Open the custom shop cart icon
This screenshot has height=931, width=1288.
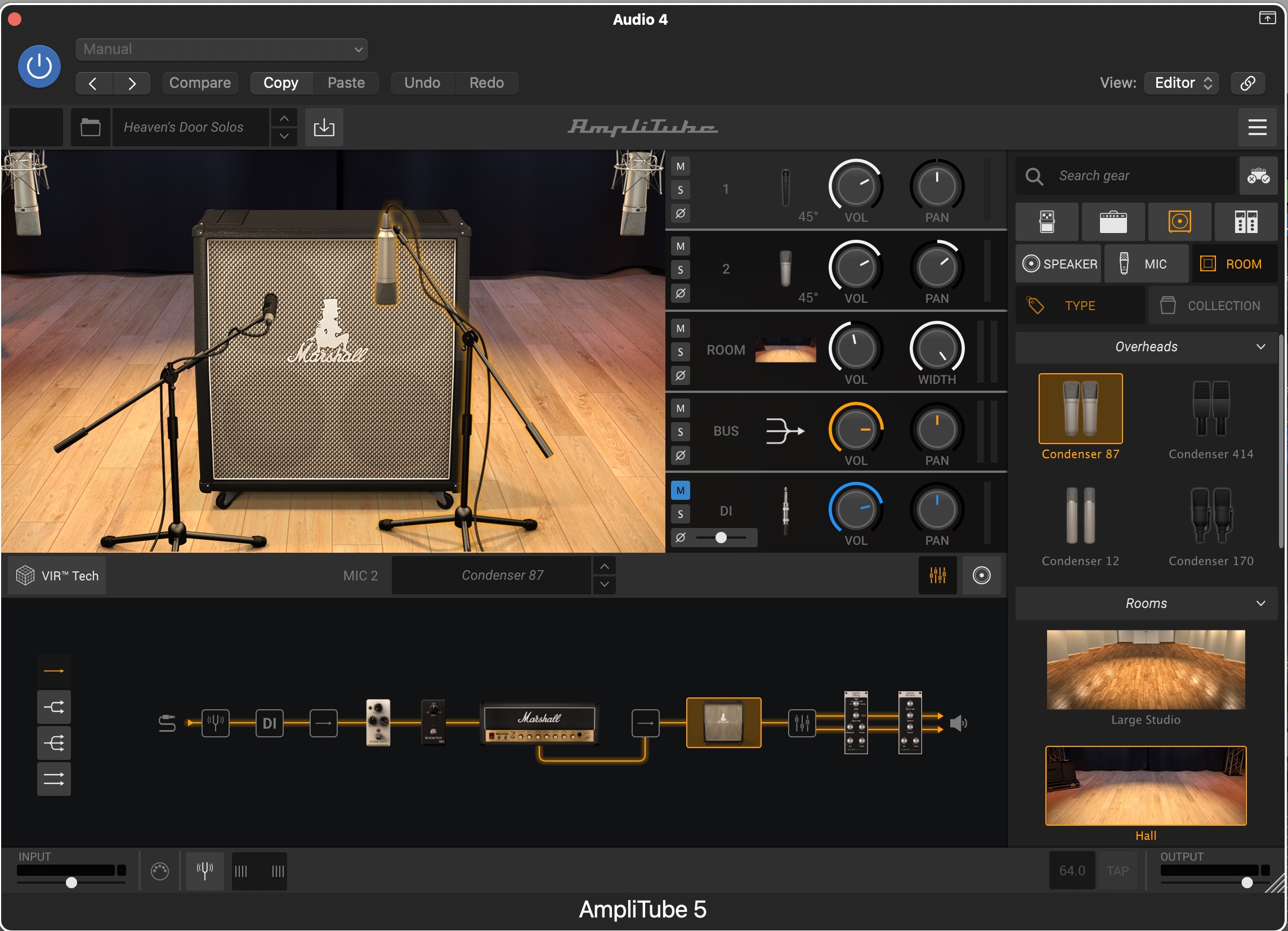click(x=1258, y=176)
